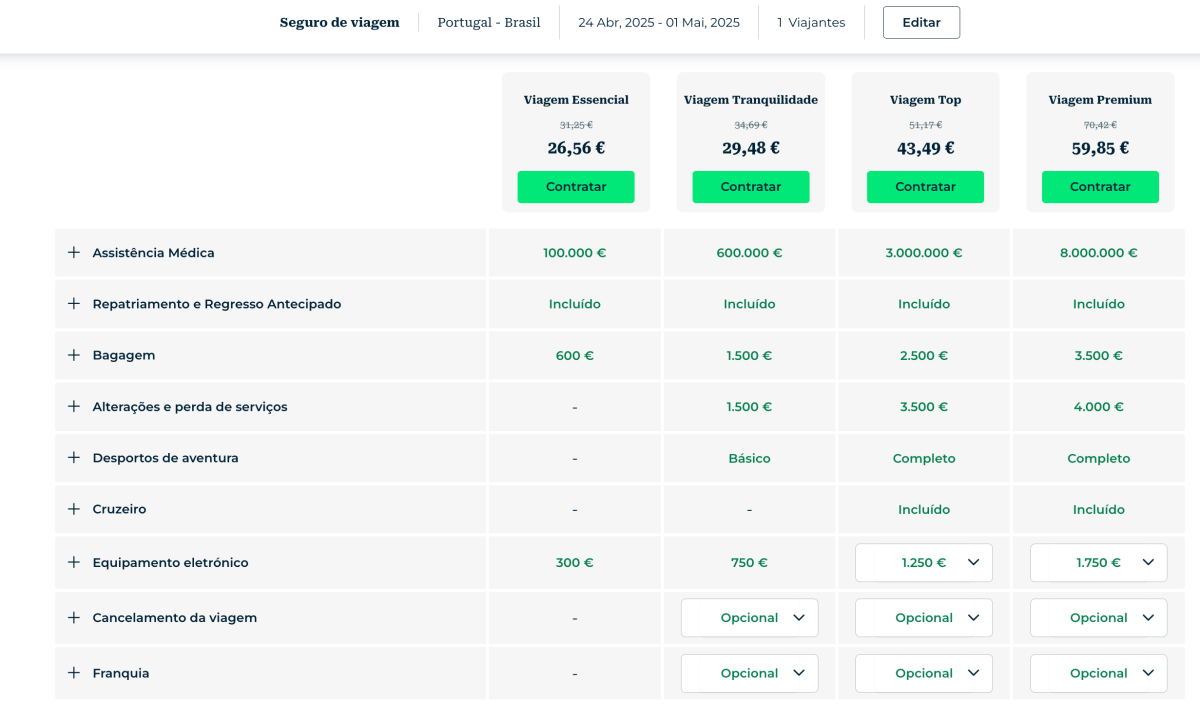Click the Viagem Top plan title
The image size is (1200, 718).
tap(925, 100)
